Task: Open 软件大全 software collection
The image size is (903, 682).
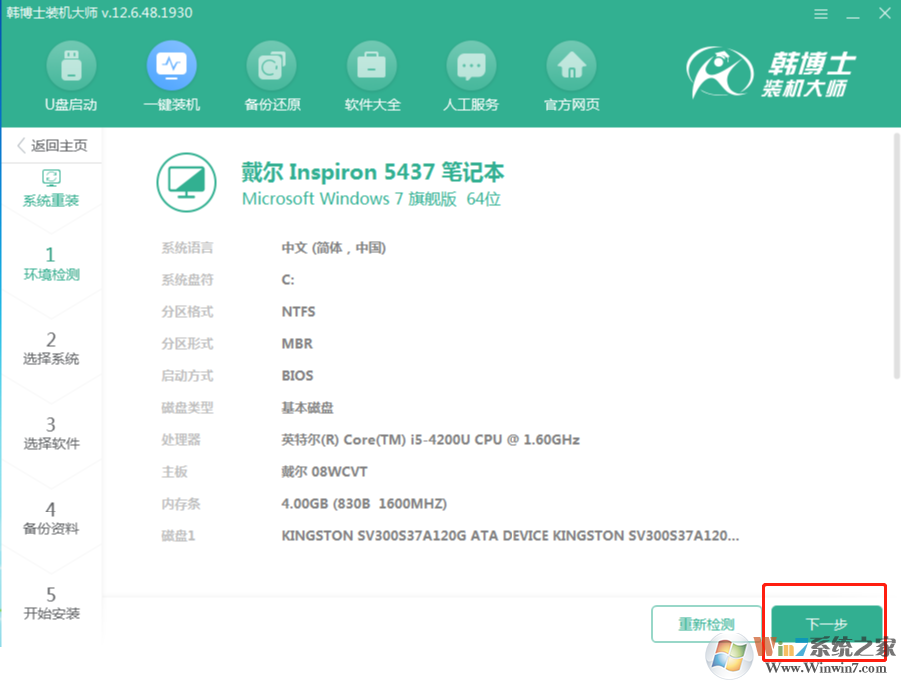Action: coord(371,75)
